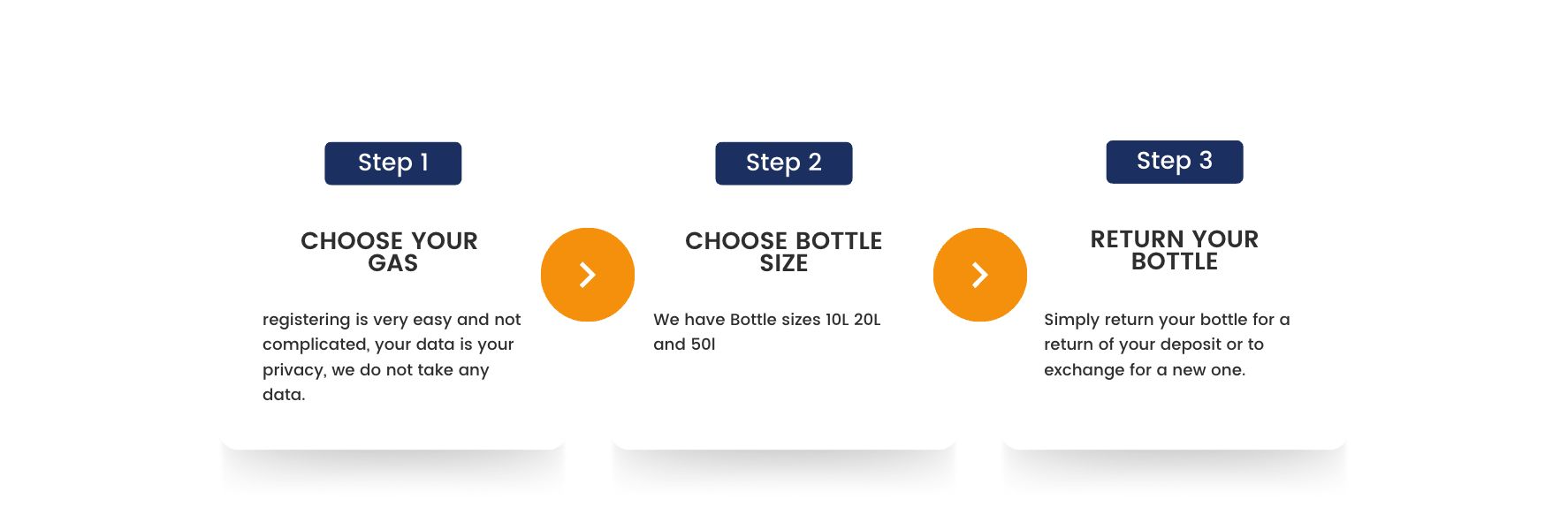Viewport: 1568px width, 530px height.
Task: Click the word 'deposit' in Step 3
Action: (x=1189, y=344)
